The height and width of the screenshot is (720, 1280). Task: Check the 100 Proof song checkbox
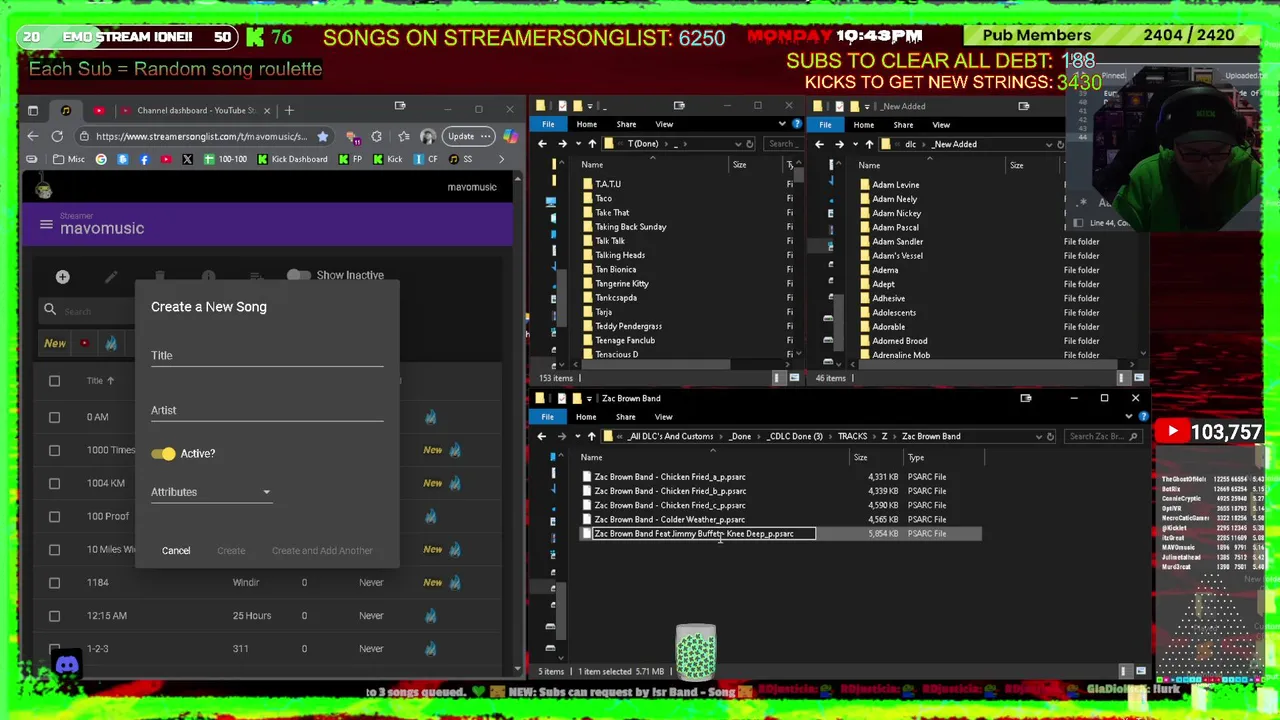55,516
